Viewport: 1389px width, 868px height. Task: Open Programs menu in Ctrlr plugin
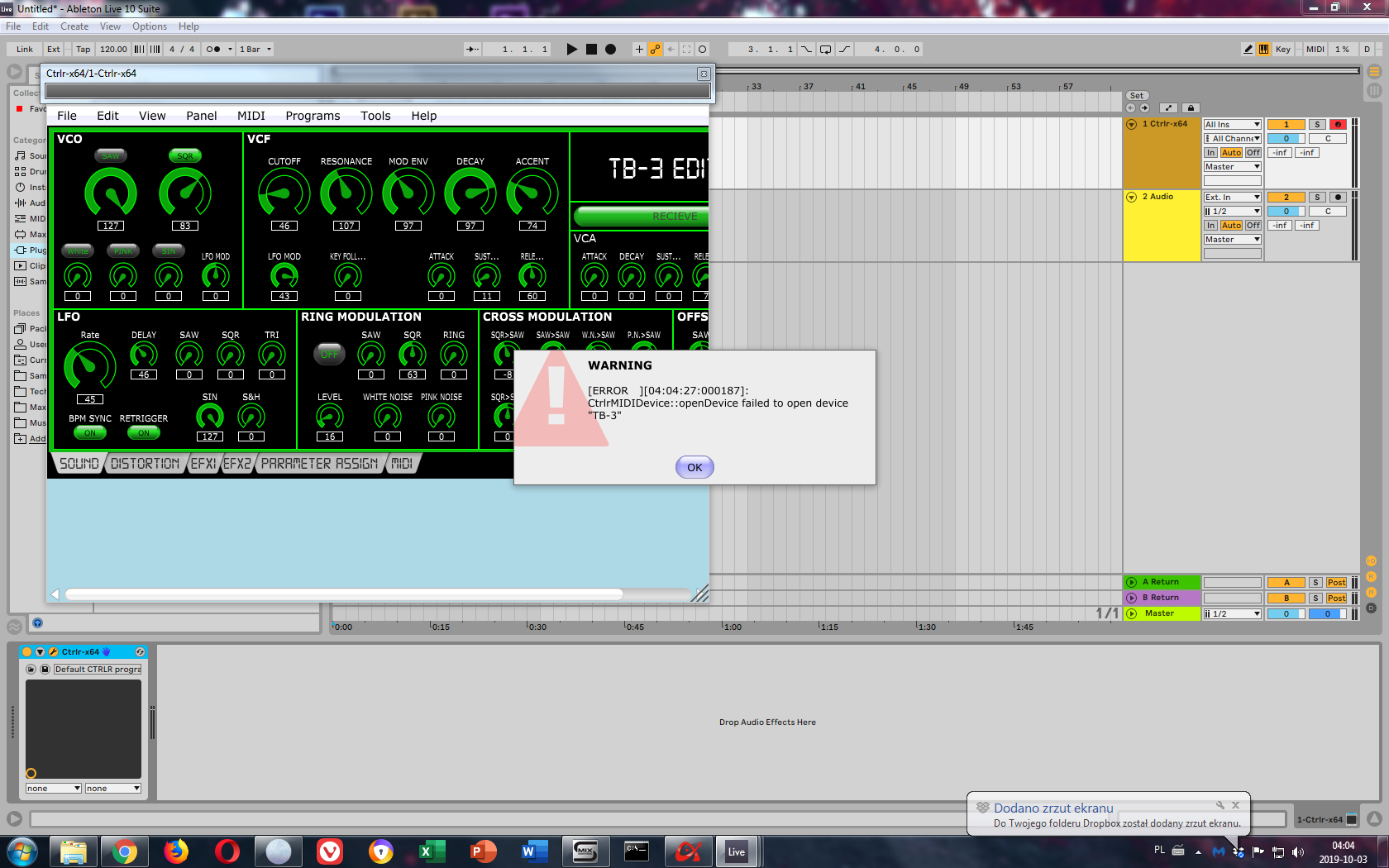(x=313, y=116)
